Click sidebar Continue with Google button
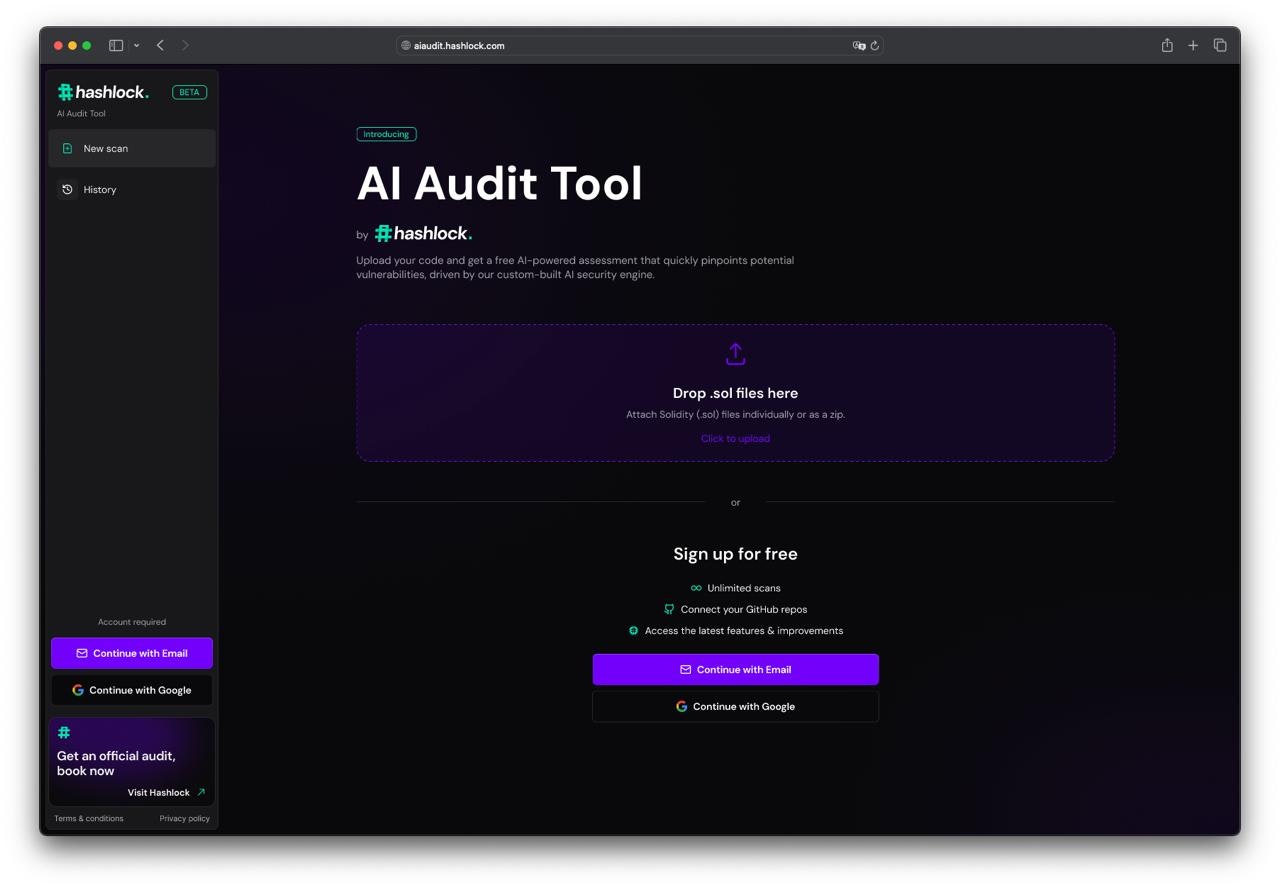 tap(132, 690)
